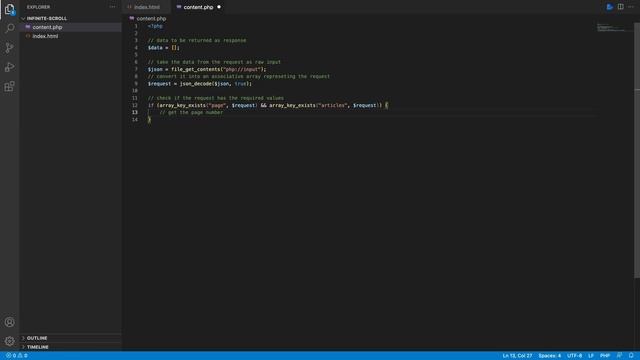Click line number 12 in gutter

[135, 105]
